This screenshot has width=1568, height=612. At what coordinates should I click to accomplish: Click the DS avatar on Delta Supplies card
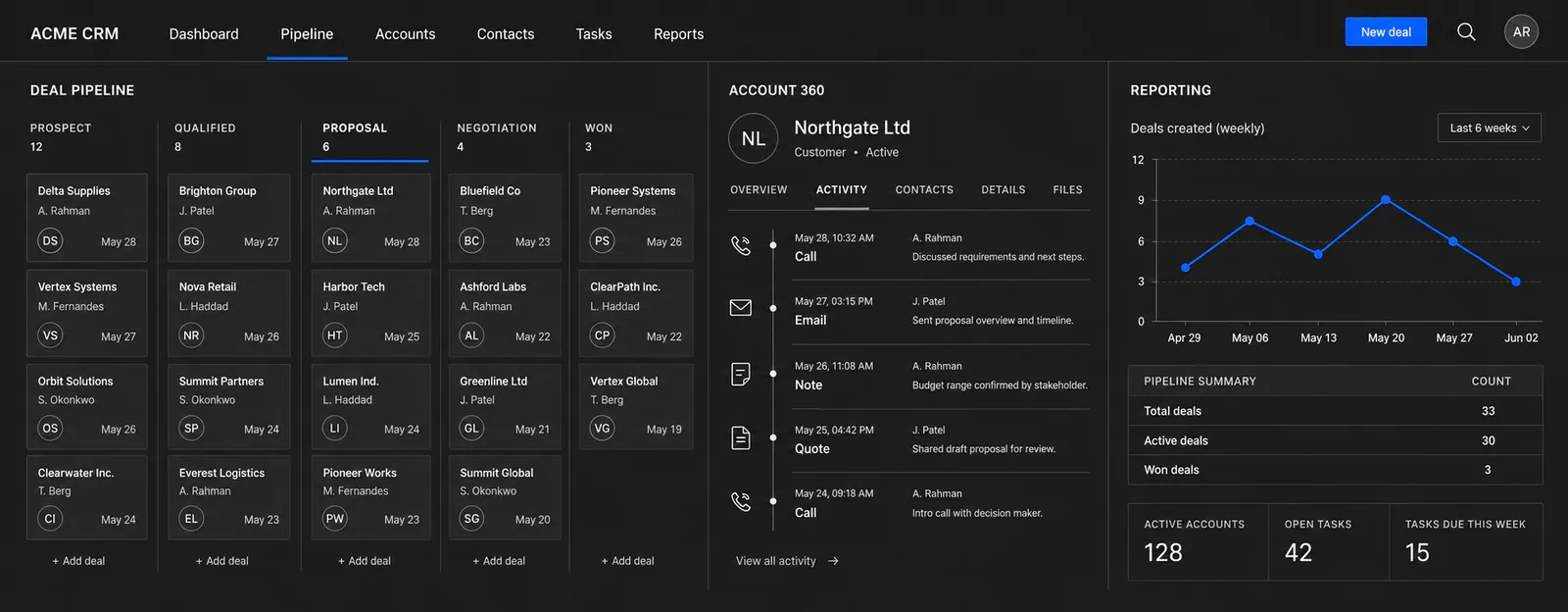point(50,240)
